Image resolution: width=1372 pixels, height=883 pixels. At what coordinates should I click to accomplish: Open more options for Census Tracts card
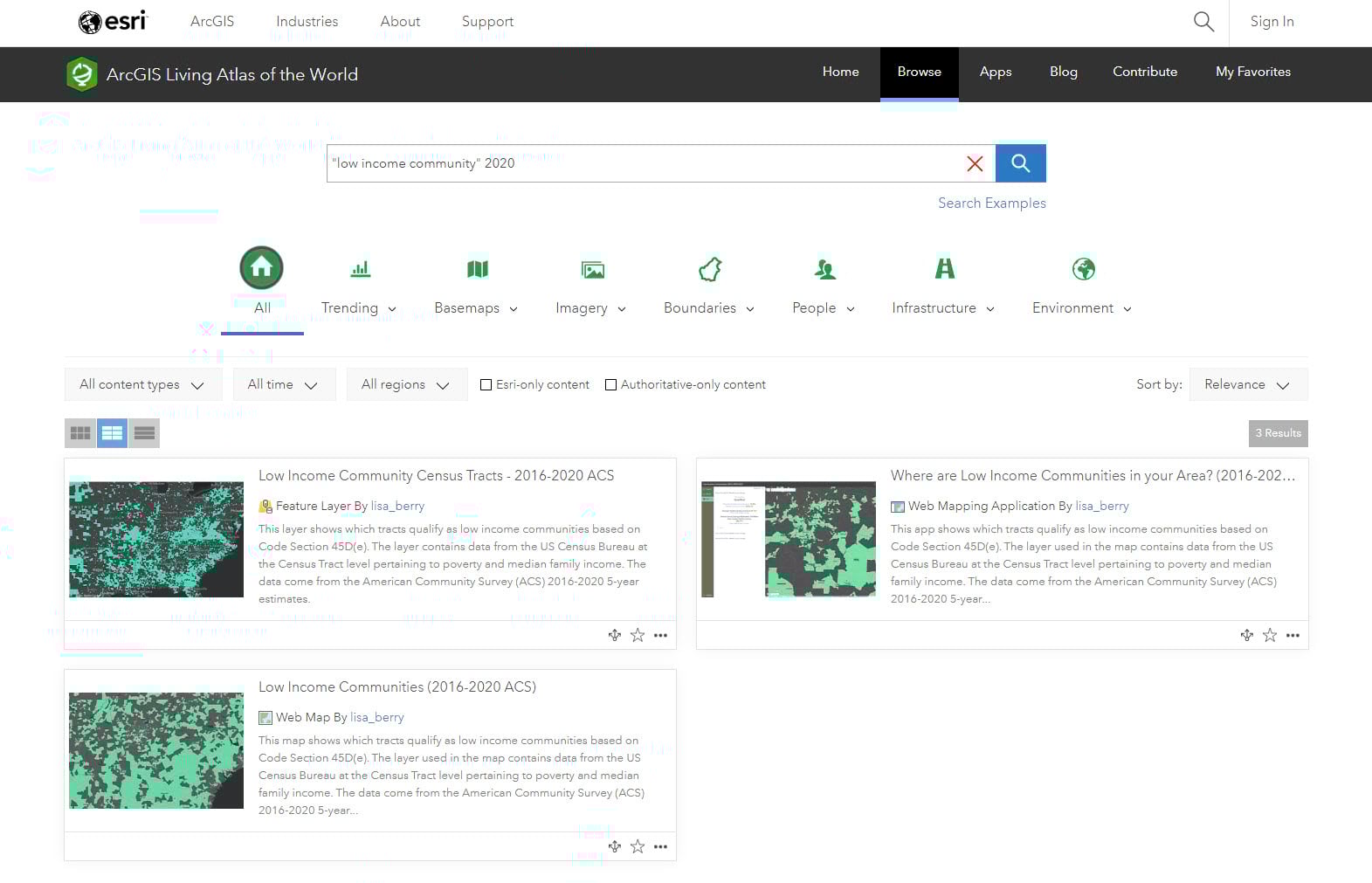click(660, 635)
